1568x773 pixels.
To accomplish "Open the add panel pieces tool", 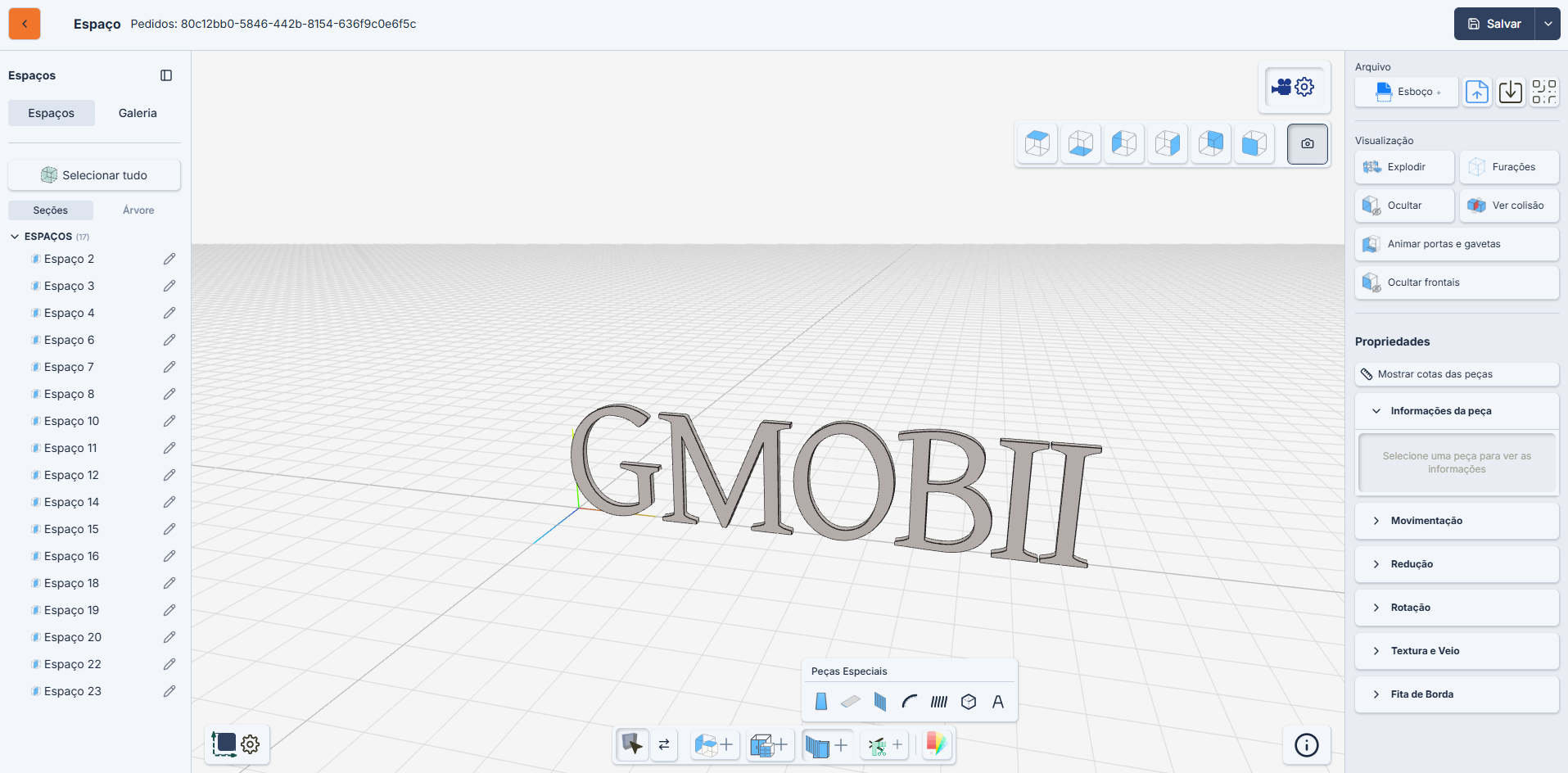I will [x=827, y=744].
